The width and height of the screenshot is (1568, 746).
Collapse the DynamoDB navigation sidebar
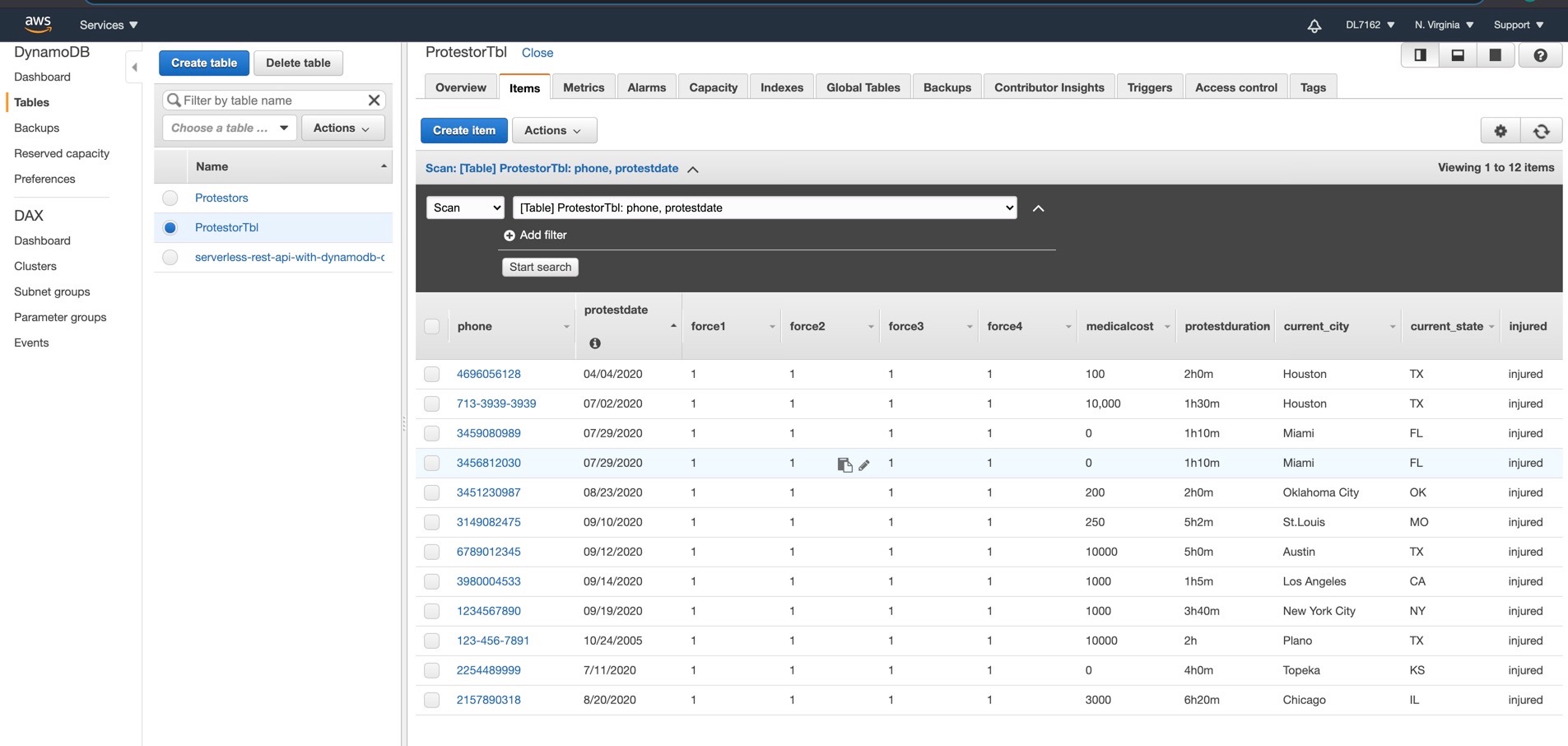click(x=134, y=68)
